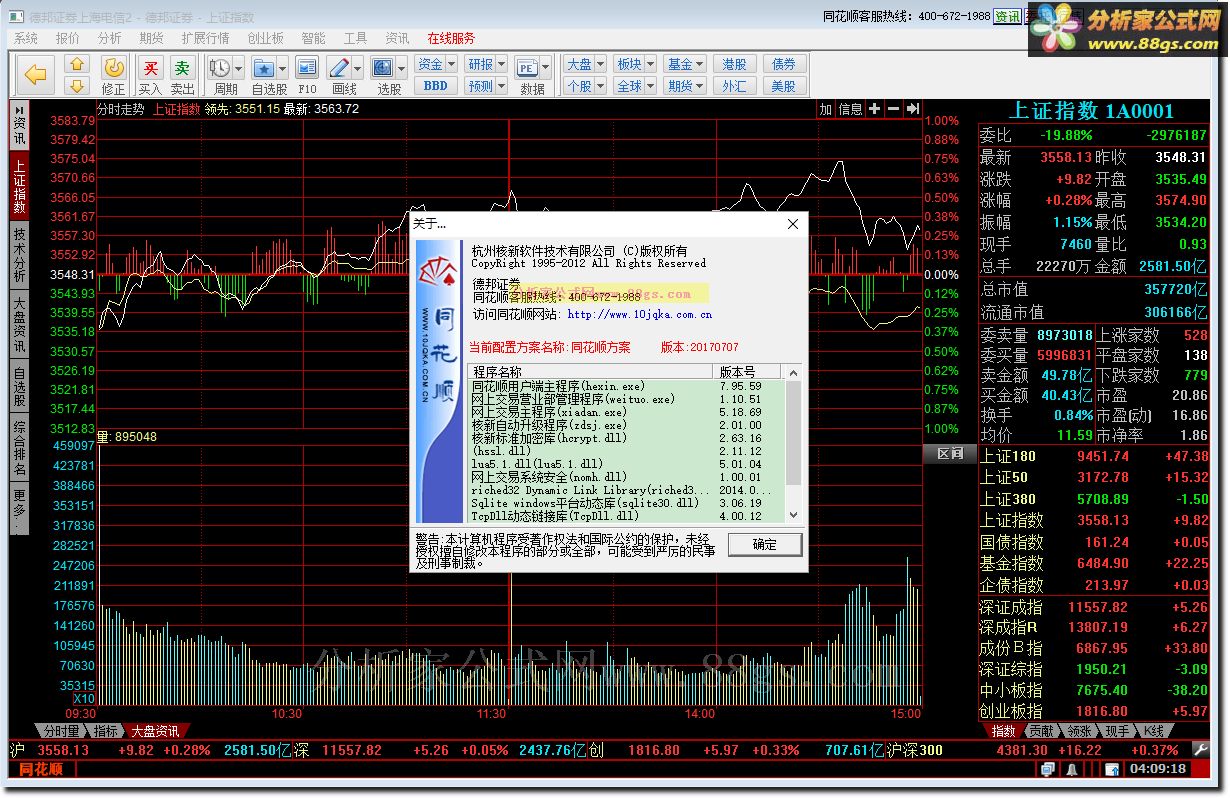Image resolution: width=1230 pixels, height=798 pixels.
Task: Click the sidebar collapse icon above 资讯
Action: coord(20,109)
